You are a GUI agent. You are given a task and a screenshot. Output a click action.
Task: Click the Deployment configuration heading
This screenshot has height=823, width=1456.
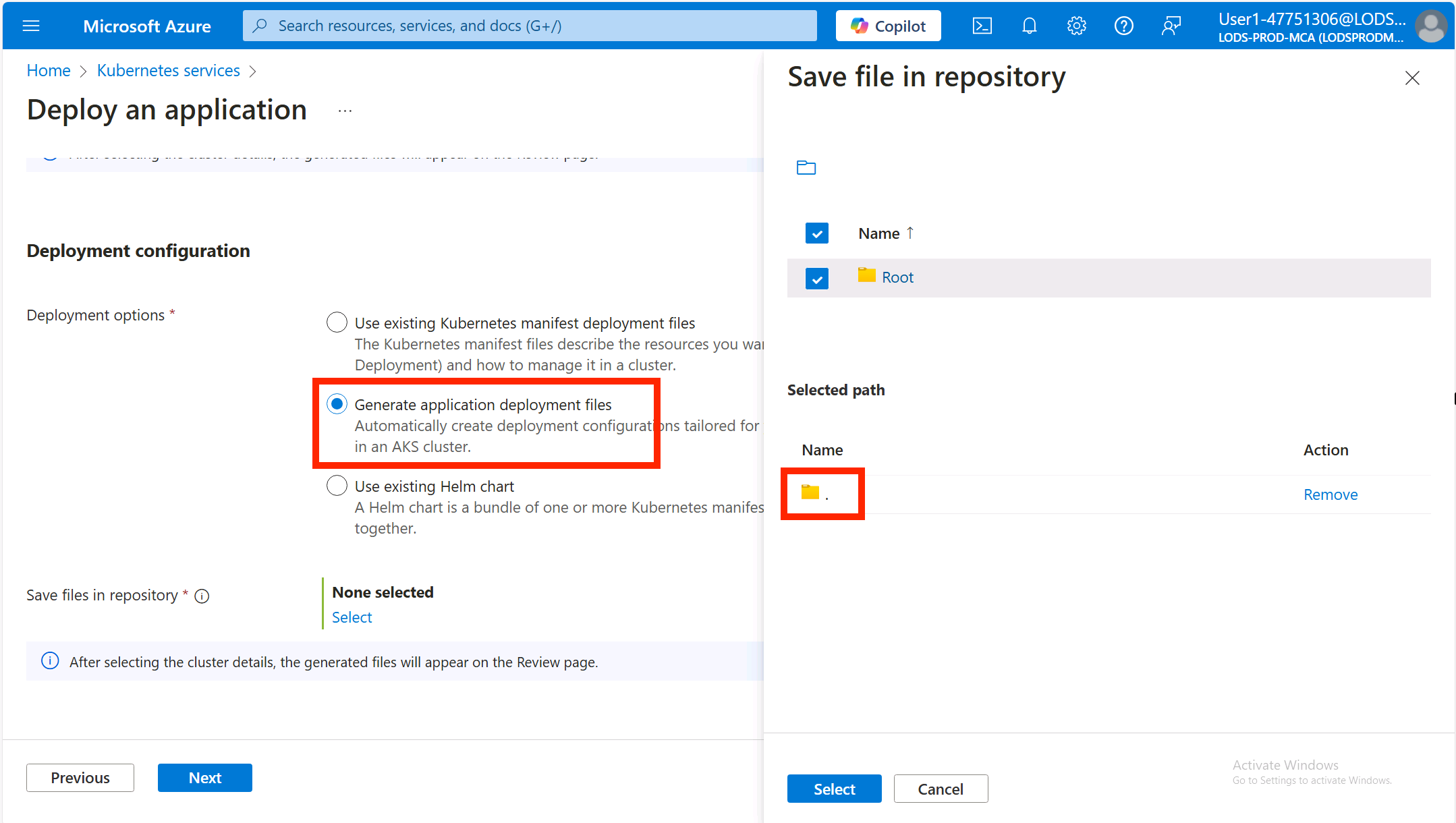point(138,251)
